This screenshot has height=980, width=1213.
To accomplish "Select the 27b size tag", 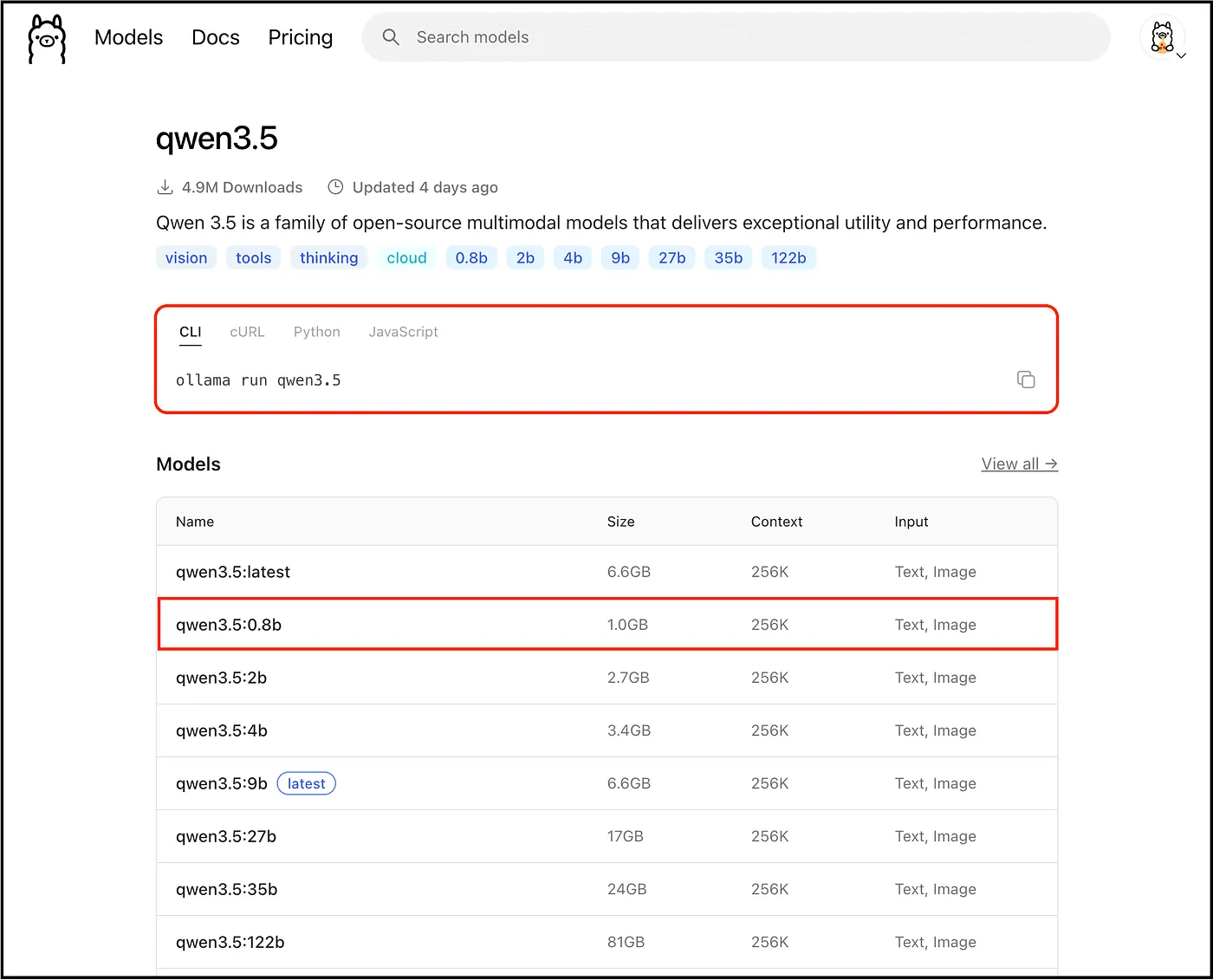I will (x=672, y=257).
